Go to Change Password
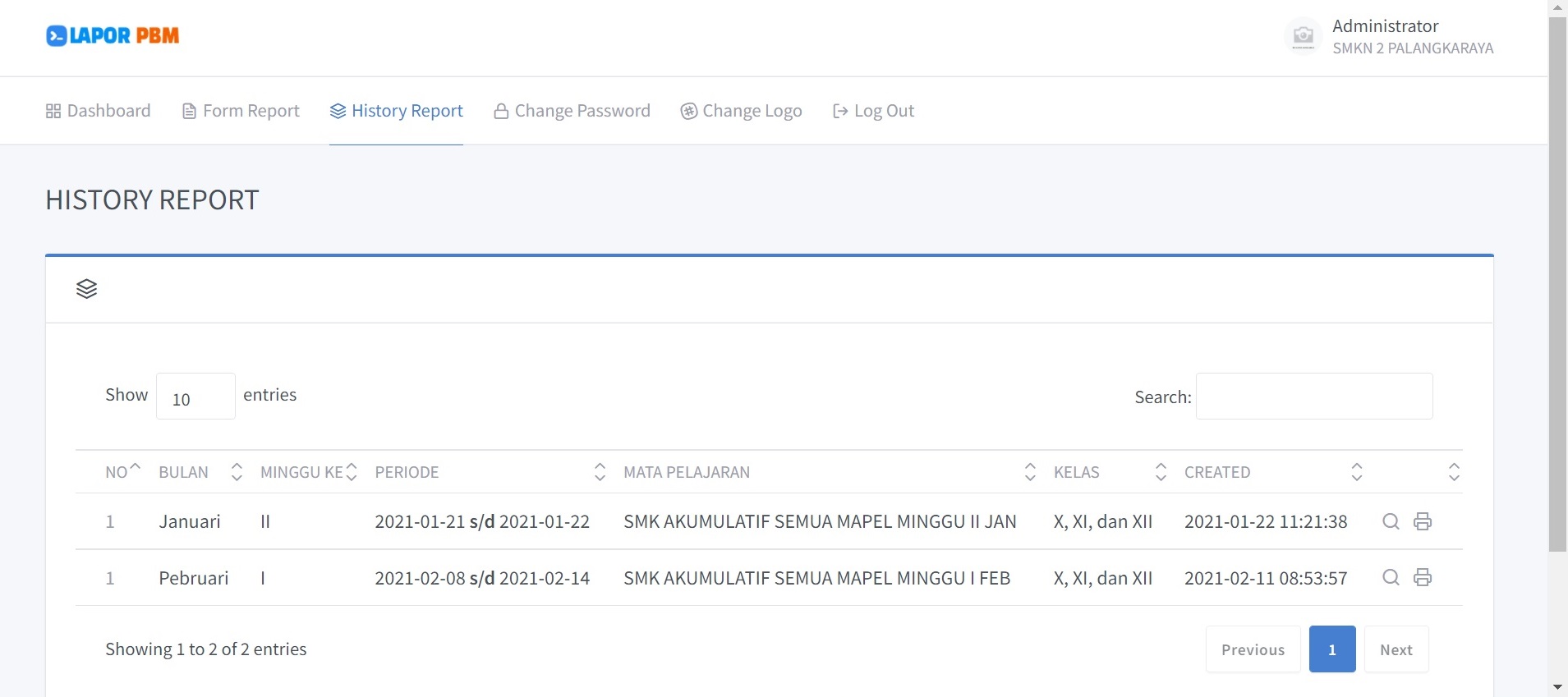The height and width of the screenshot is (697, 1568). (572, 111)
